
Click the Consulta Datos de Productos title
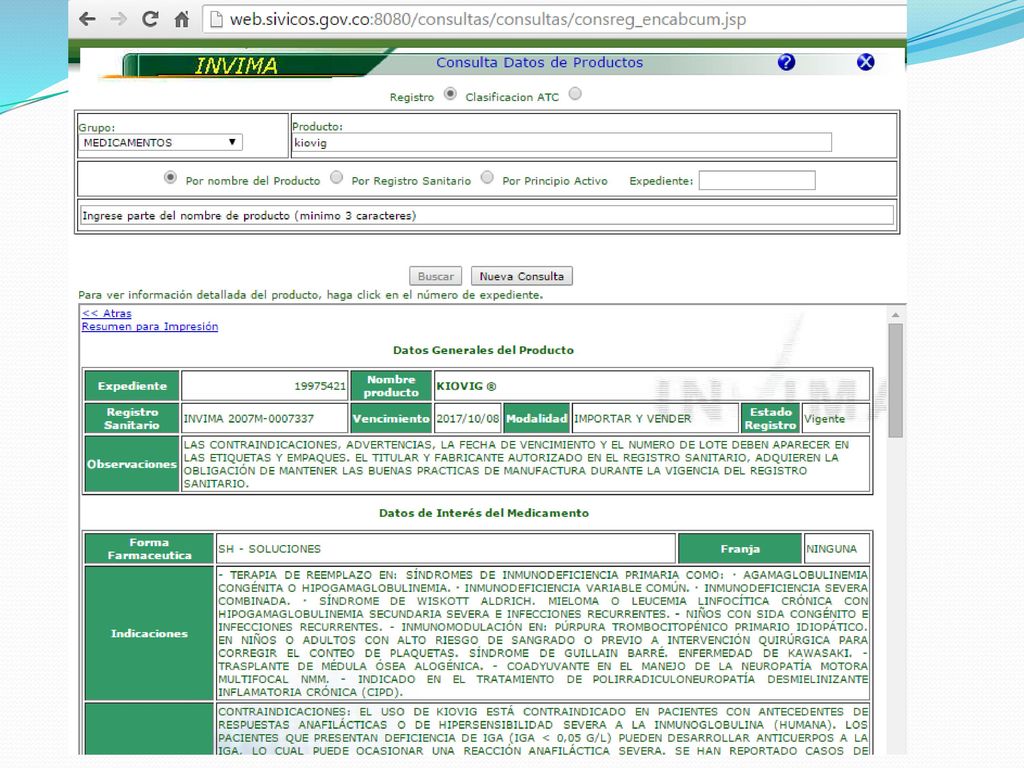(539, 63)
